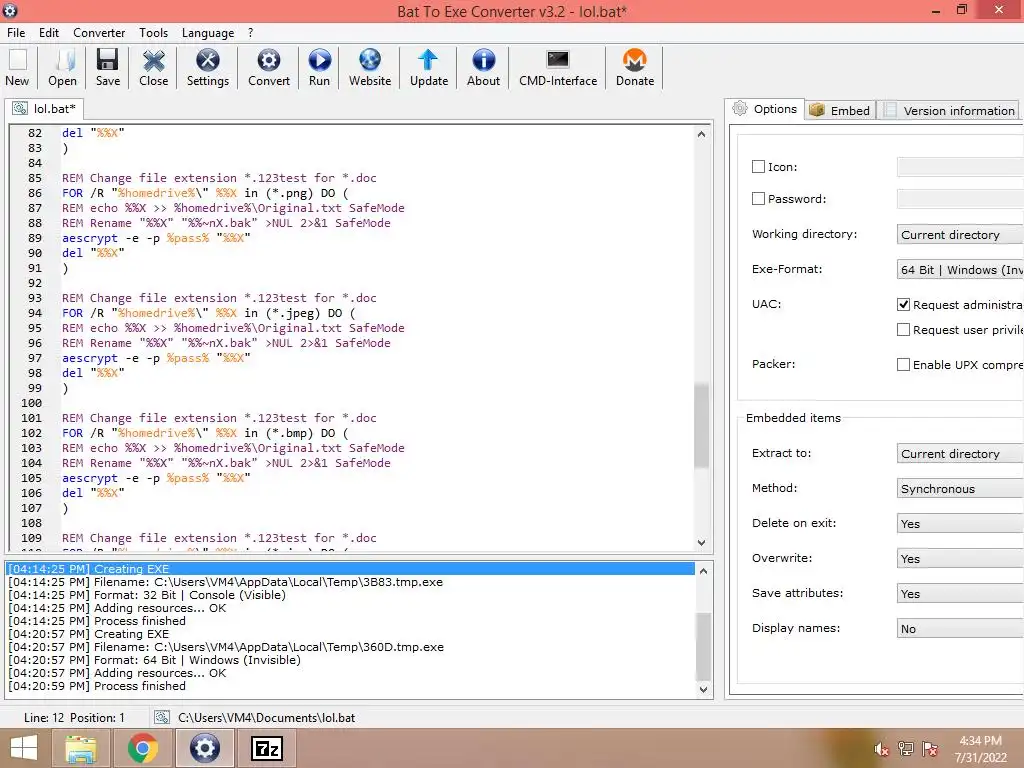1024x768 pixels.
Task: Launch the CMD-Interface tool
Action: click(x=558, y=67)
